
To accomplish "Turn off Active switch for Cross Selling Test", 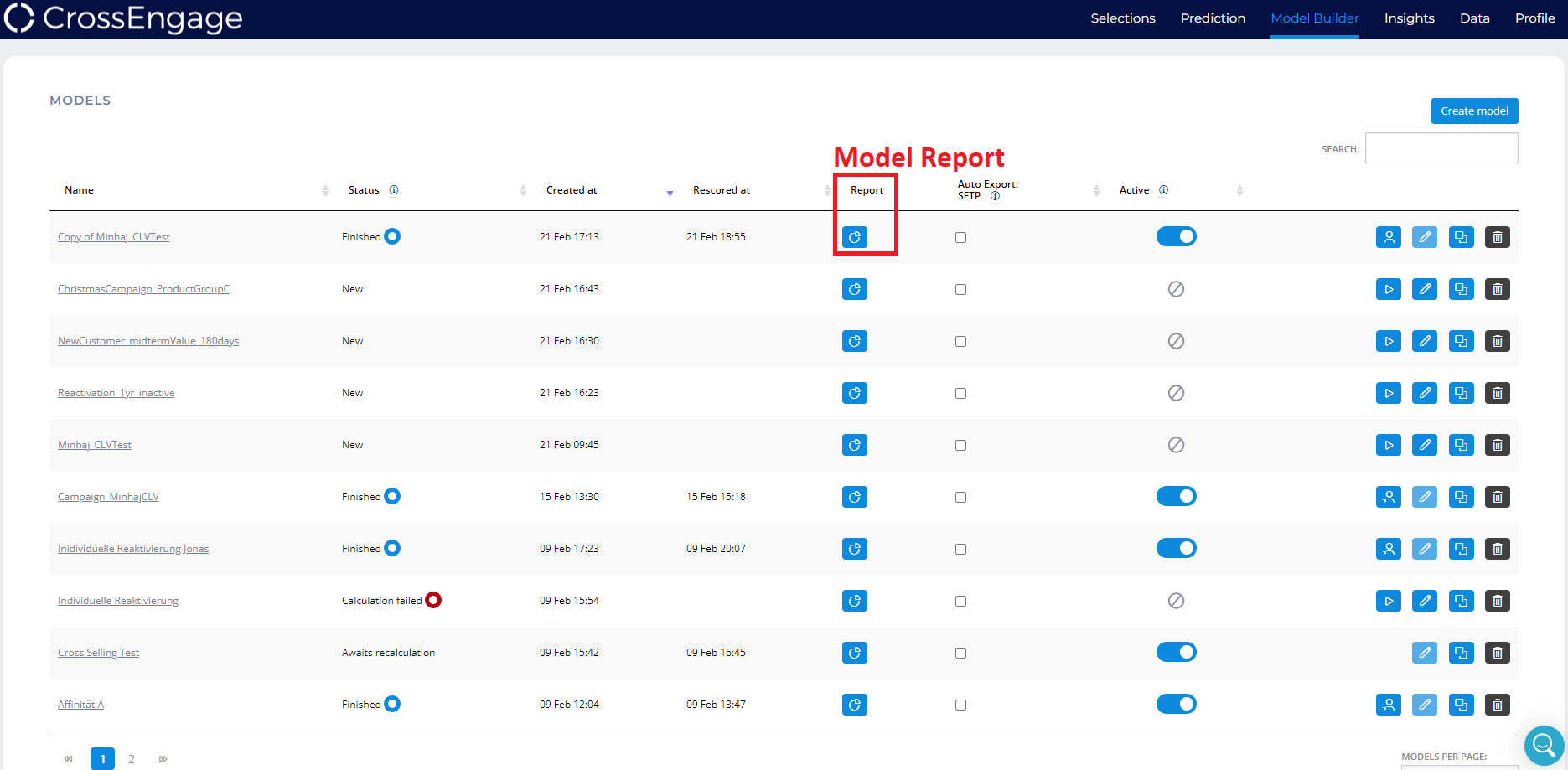I will 1176,652.
